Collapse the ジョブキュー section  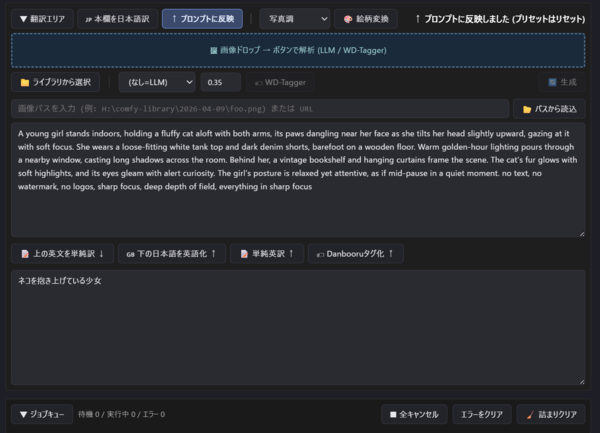pos(42,414)
